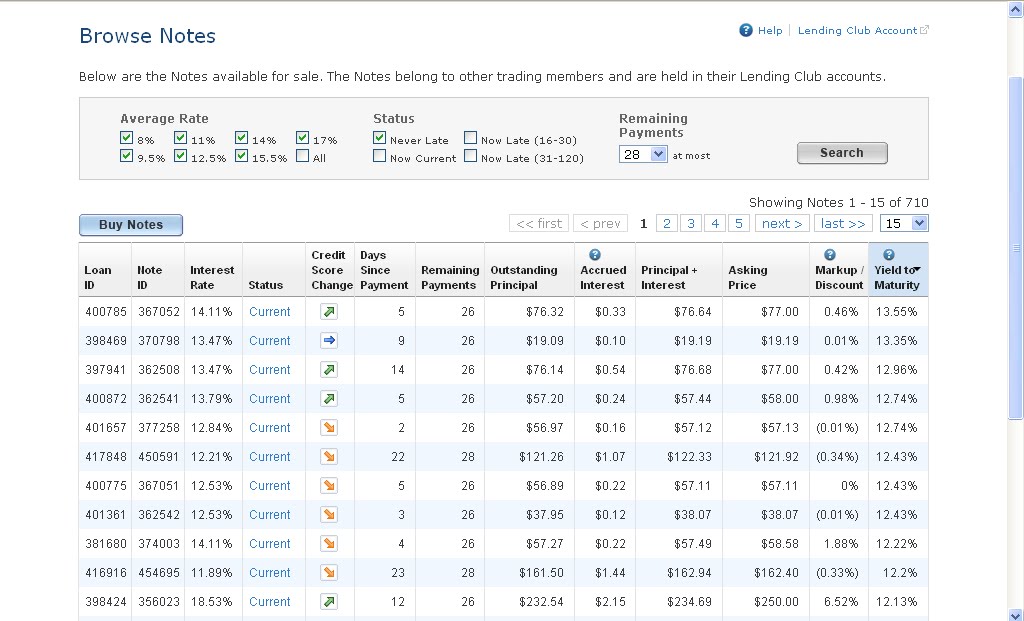Uncheck the 12.5% average rate checkbox
Viewport: 1024px width, 621px height.
[x=180, y=156]
